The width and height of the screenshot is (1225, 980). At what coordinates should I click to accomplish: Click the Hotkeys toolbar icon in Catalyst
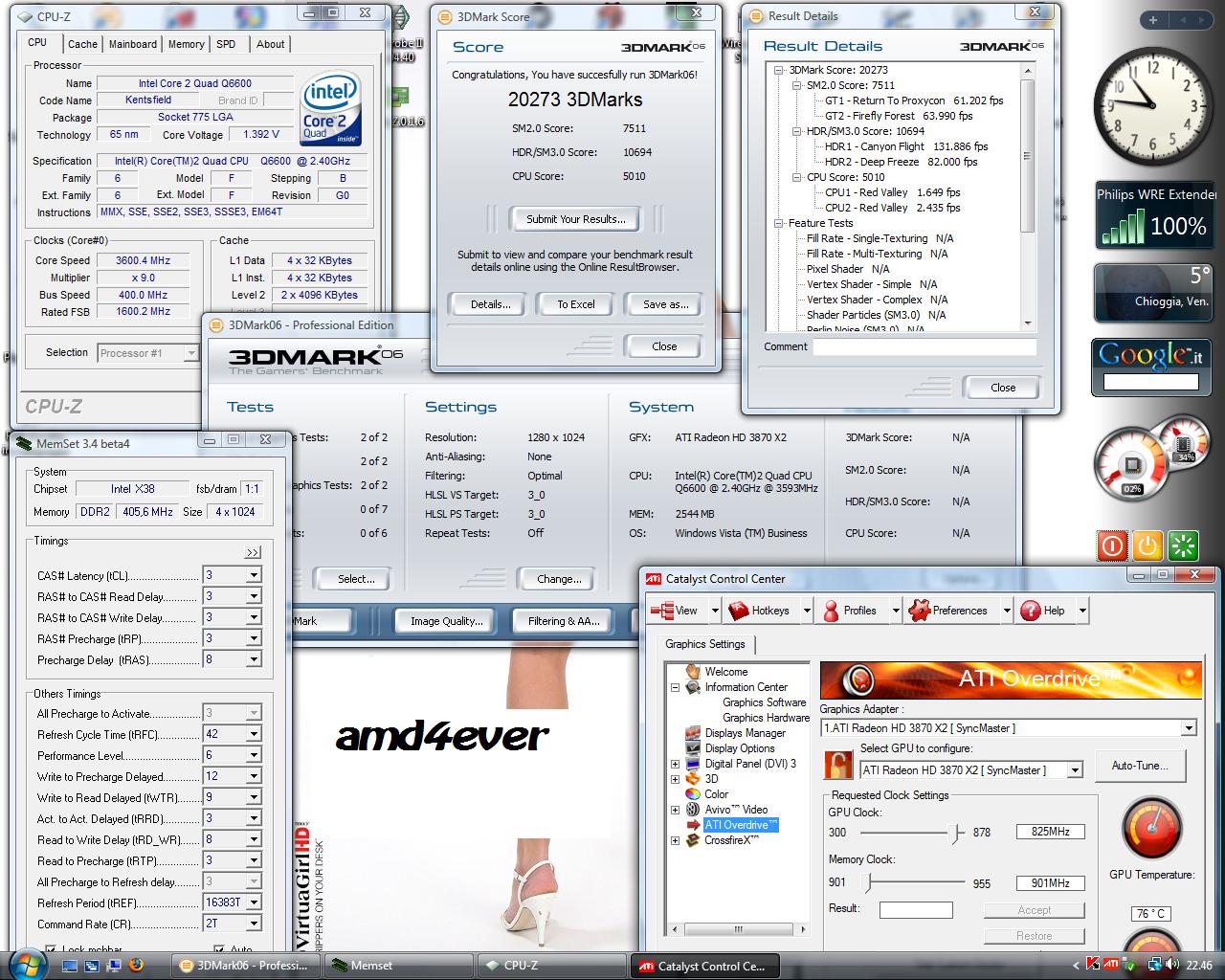click(739, 611)
